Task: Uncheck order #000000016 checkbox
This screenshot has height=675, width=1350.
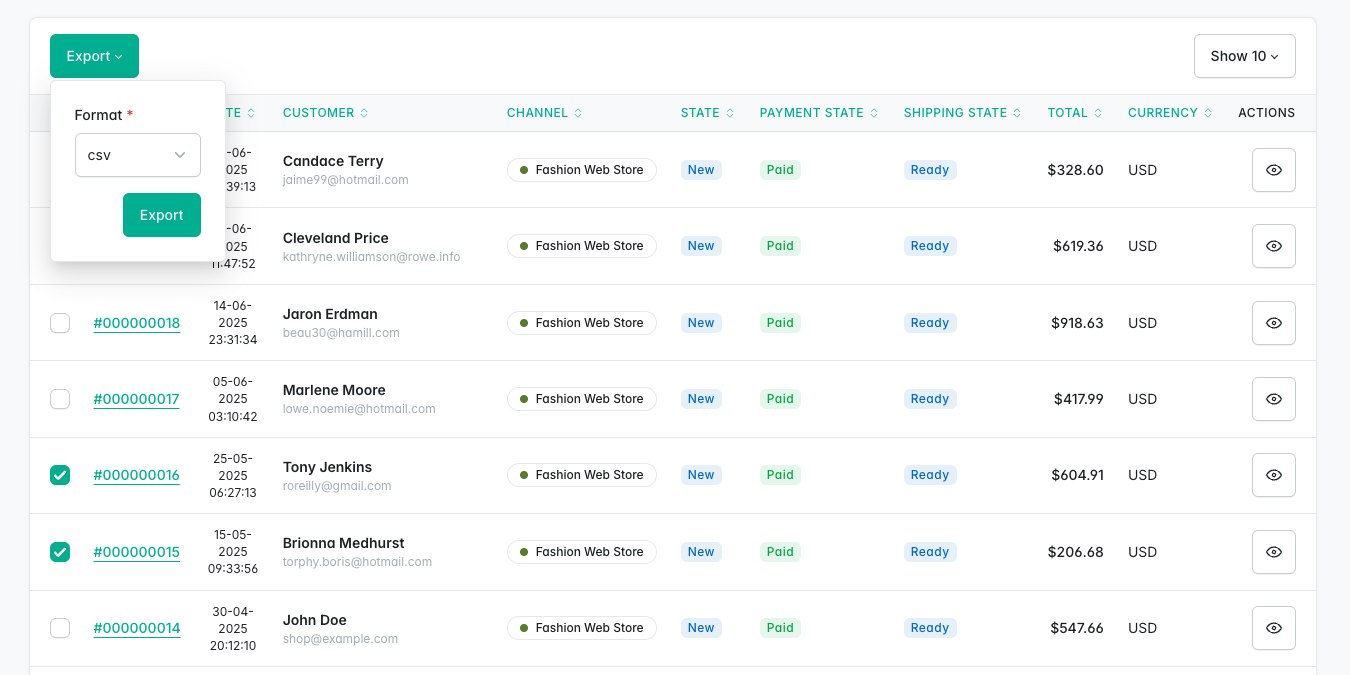Action: point(60,475)
